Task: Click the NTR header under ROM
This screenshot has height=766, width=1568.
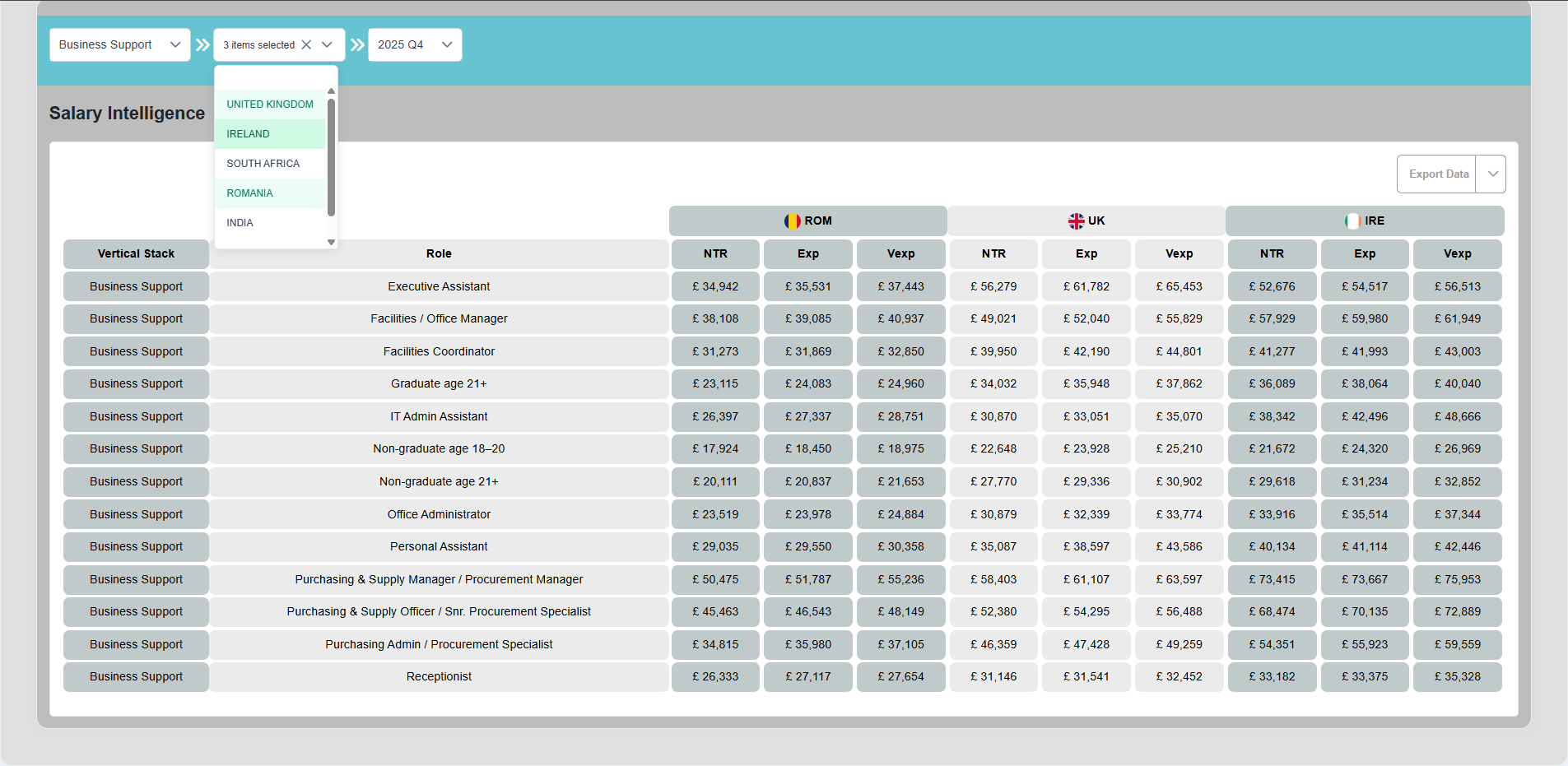Action: [715, 254]
